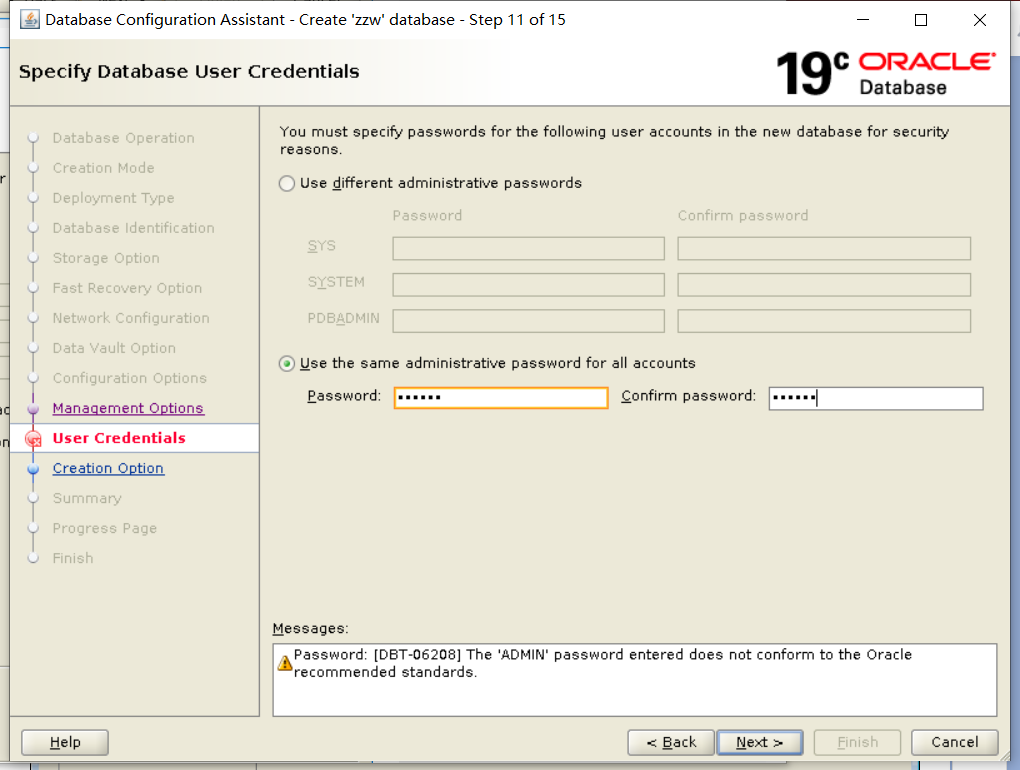Click the warning icon in Messages box
Viewport: 1020px width, 770px height.
tap(285, 663)
